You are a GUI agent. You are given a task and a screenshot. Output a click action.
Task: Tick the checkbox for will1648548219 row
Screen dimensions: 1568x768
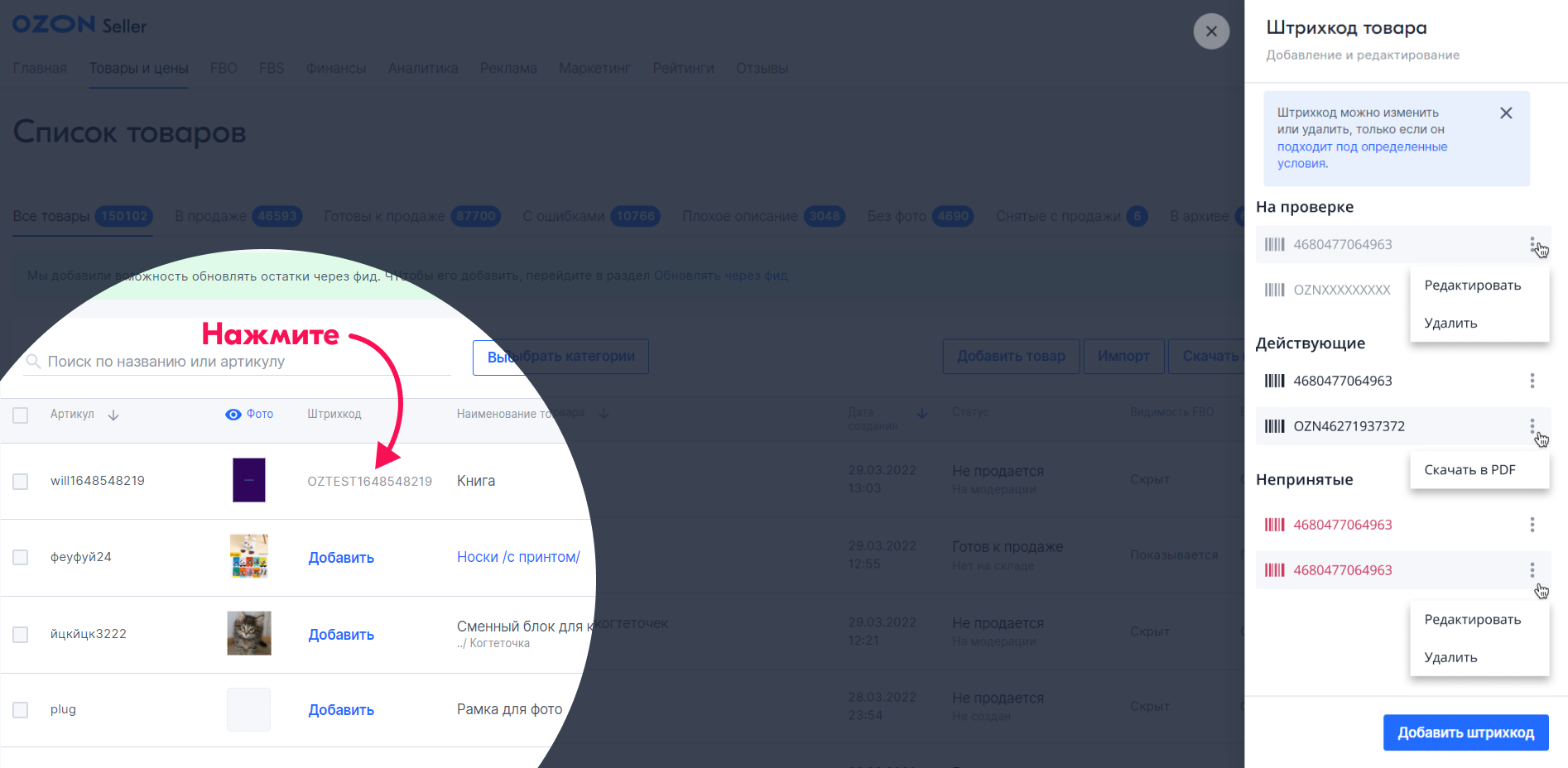pyautogui.click(x=21, y=482)
